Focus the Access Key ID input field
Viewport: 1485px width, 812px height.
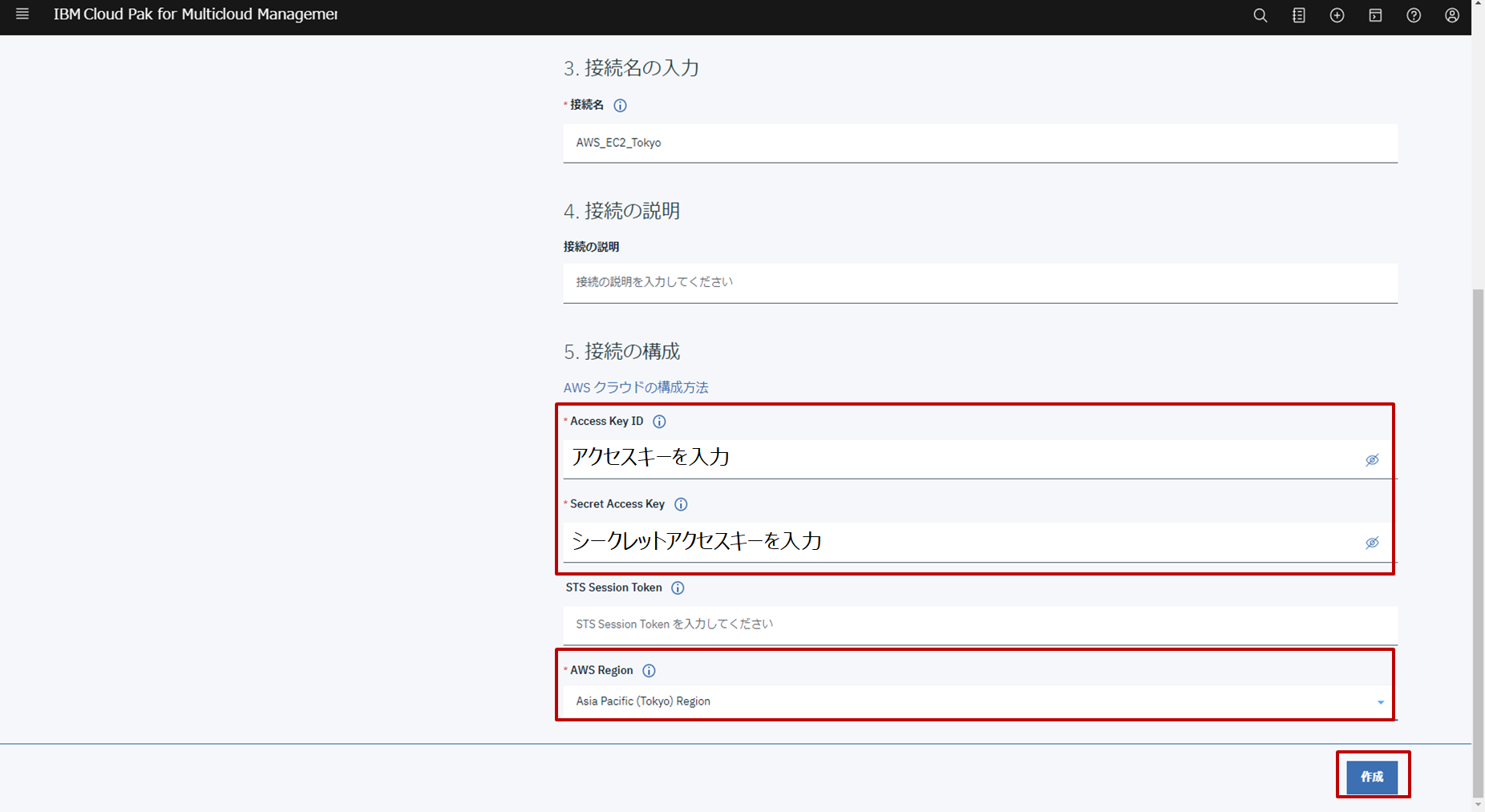coord(980,459)
